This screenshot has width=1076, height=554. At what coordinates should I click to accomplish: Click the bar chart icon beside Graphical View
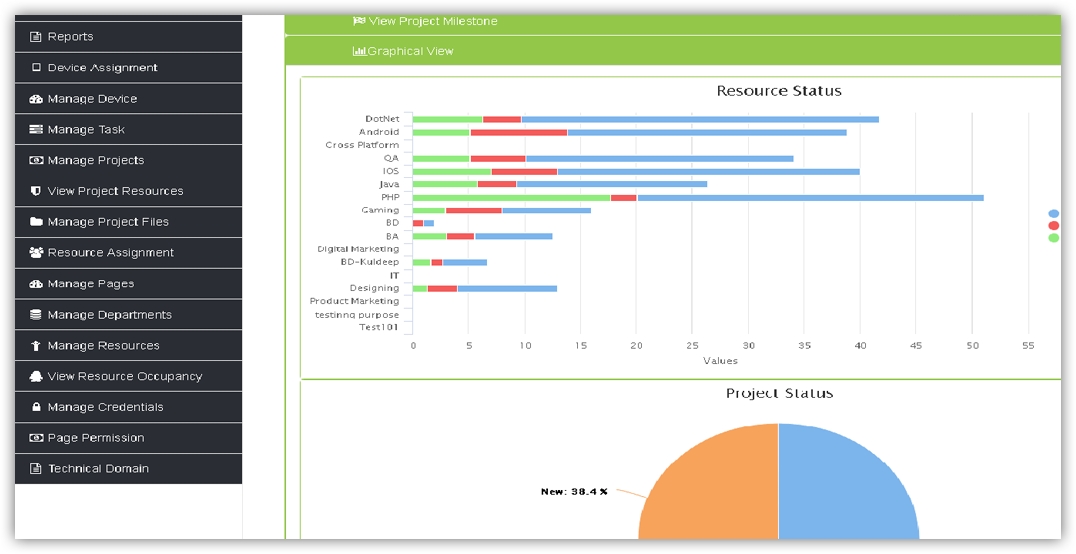pos(360,51)
